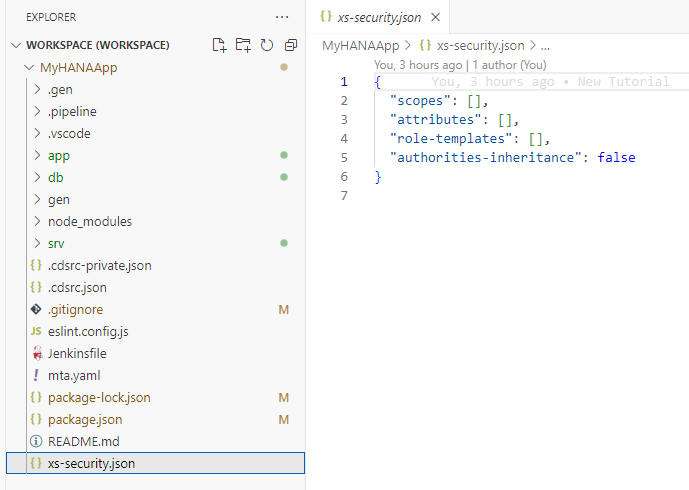The width and height of the screenshot is (689, 490).
Task: Click the braces icon beside package.json
Action: point(36,419)
